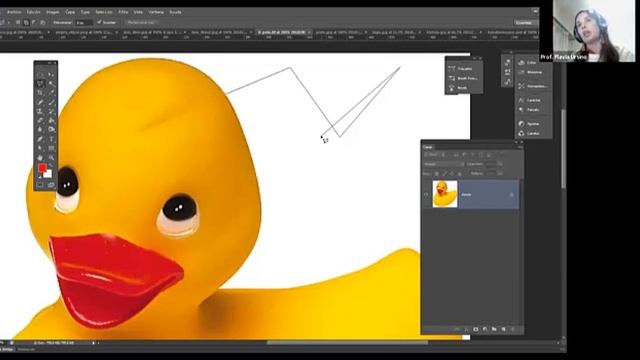
Task: Delete layer trash icon
Action: pyautogui.click(x=513, y=329)
